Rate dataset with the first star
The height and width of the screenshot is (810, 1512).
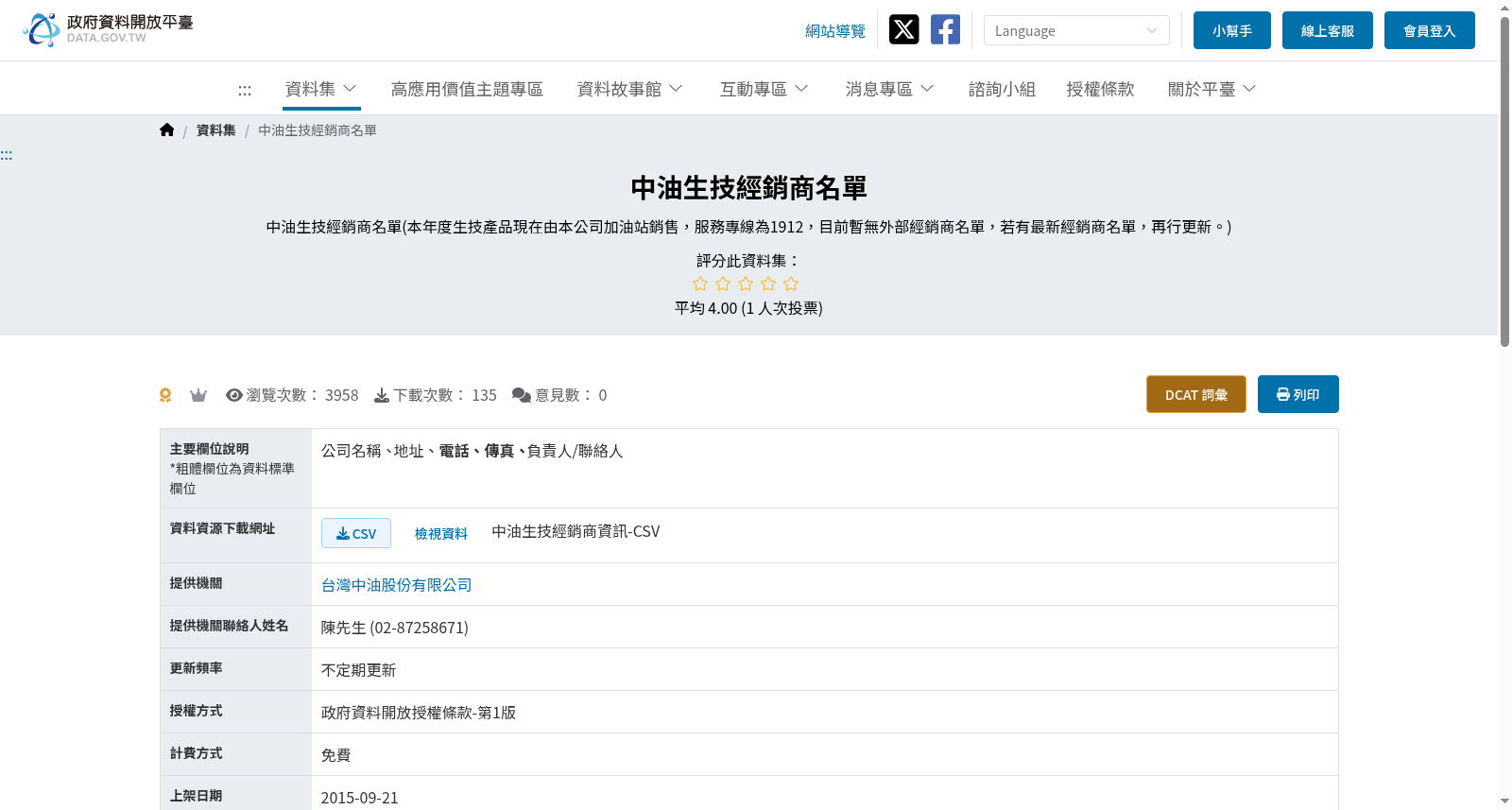[x=700, y=284]
